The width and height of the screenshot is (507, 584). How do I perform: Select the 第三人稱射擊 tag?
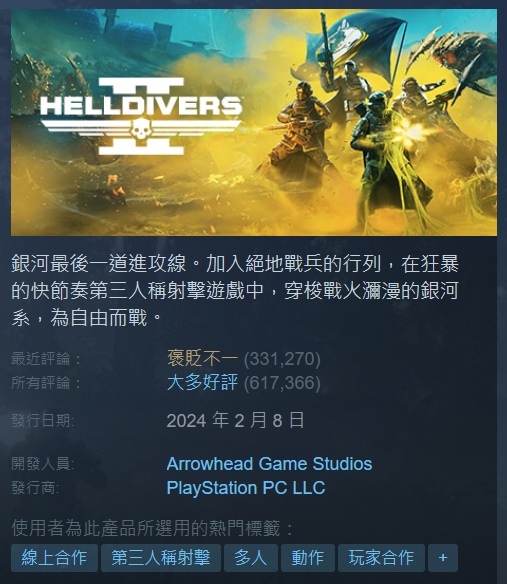coord(161,558)
